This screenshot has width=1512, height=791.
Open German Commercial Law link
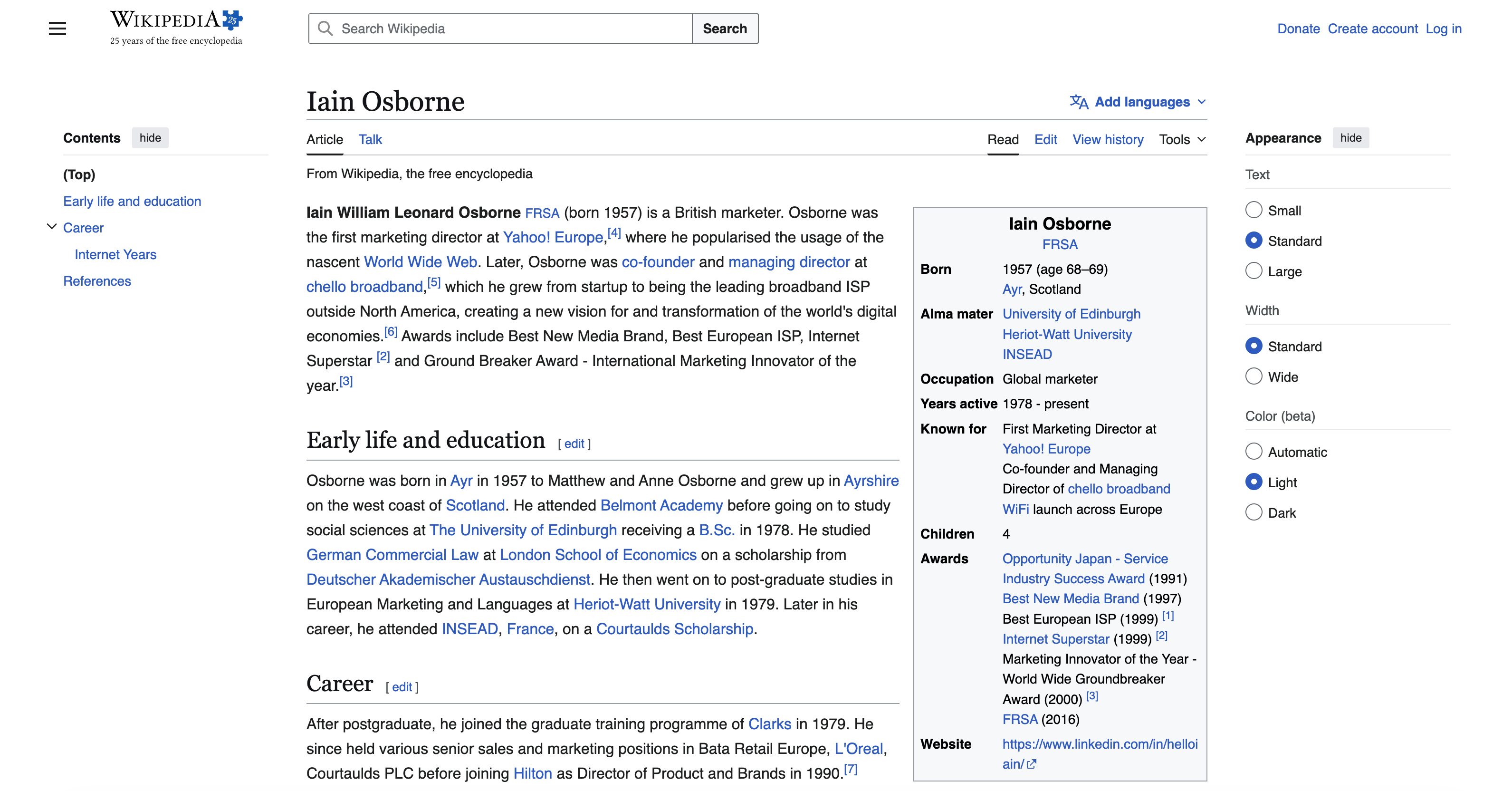[392, 554]
